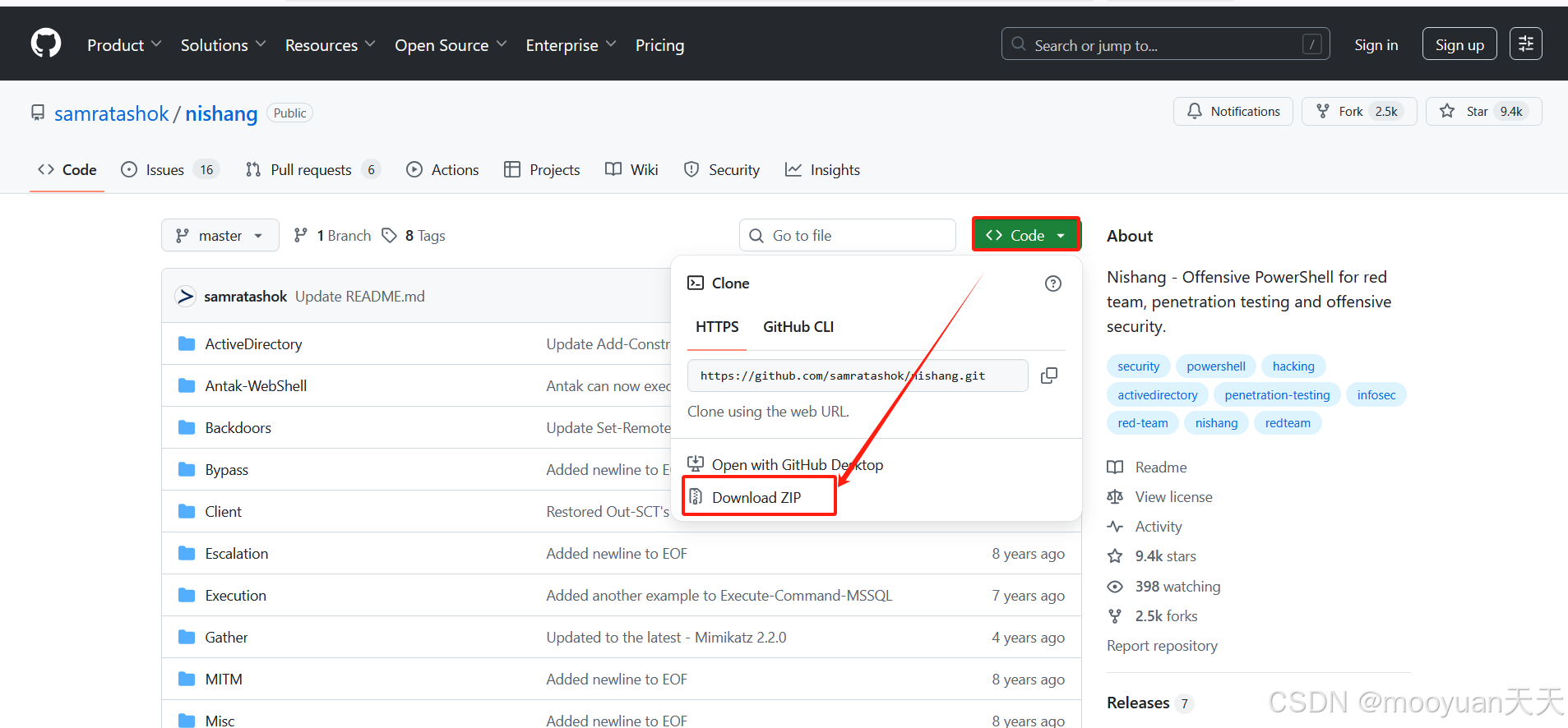Click the eye icon beside 398 watching
This screenshot has height=728, width=1568.
point(1115,587)
